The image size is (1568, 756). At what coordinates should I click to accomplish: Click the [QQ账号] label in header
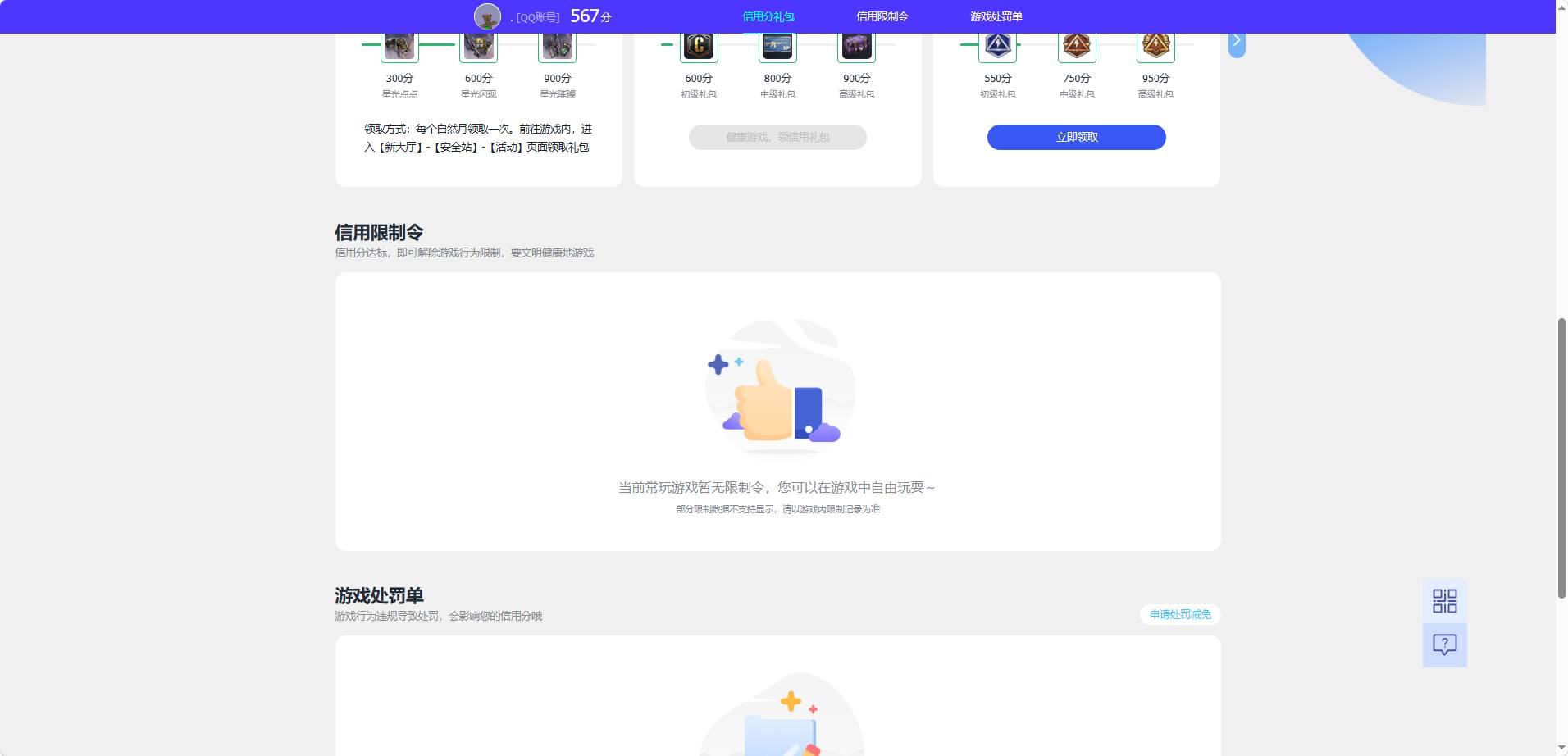(537, 17)
